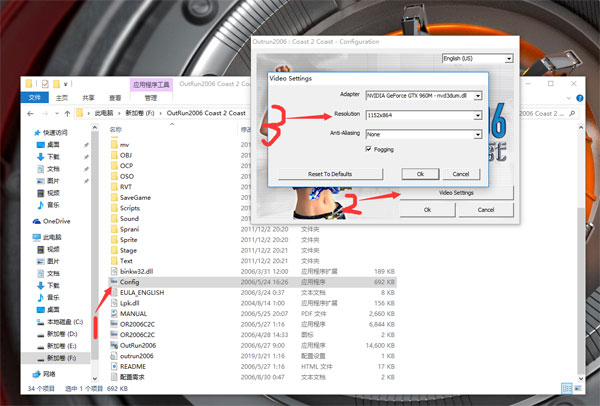600x406 pixels.
Task: Open the 管理 ribbon tab
Action: point(151,98)
